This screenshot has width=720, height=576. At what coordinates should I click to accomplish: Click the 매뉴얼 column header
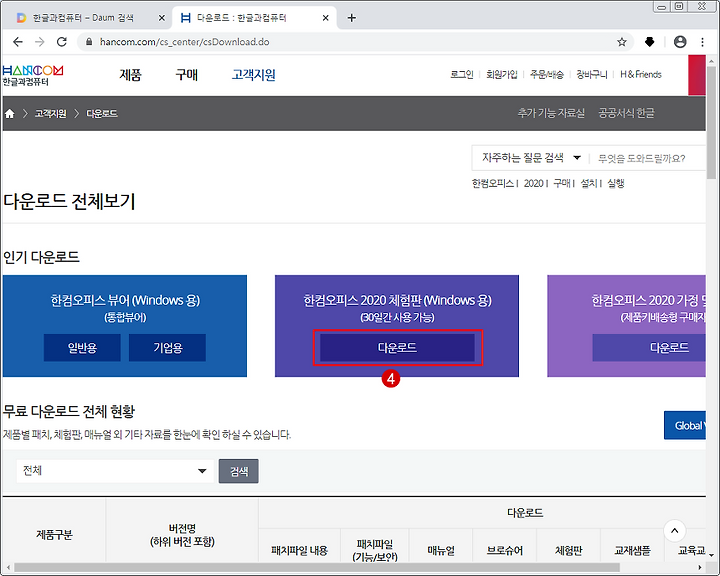[441, 551]
